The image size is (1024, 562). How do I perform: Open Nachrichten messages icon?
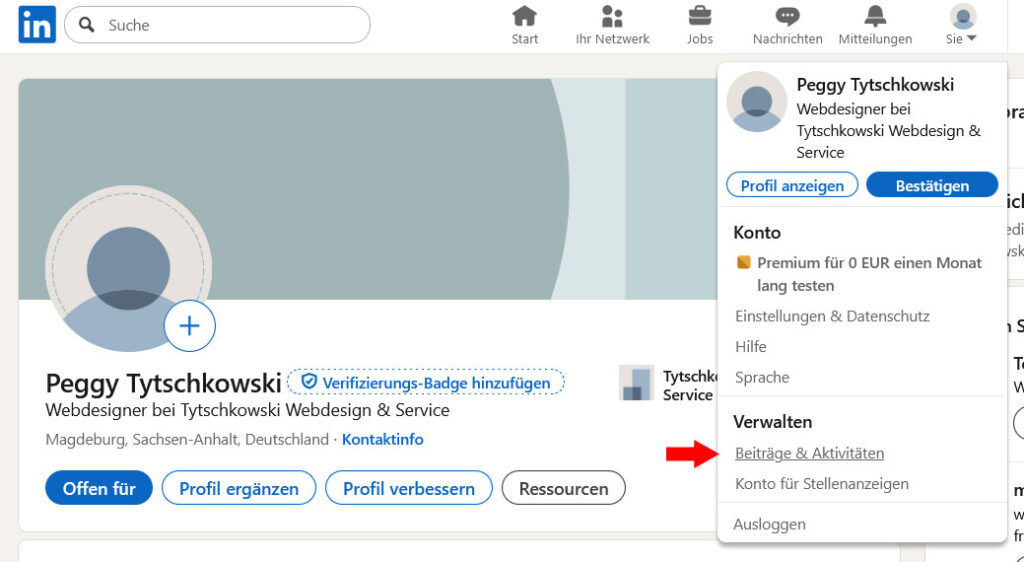click(x=787, y=17)
